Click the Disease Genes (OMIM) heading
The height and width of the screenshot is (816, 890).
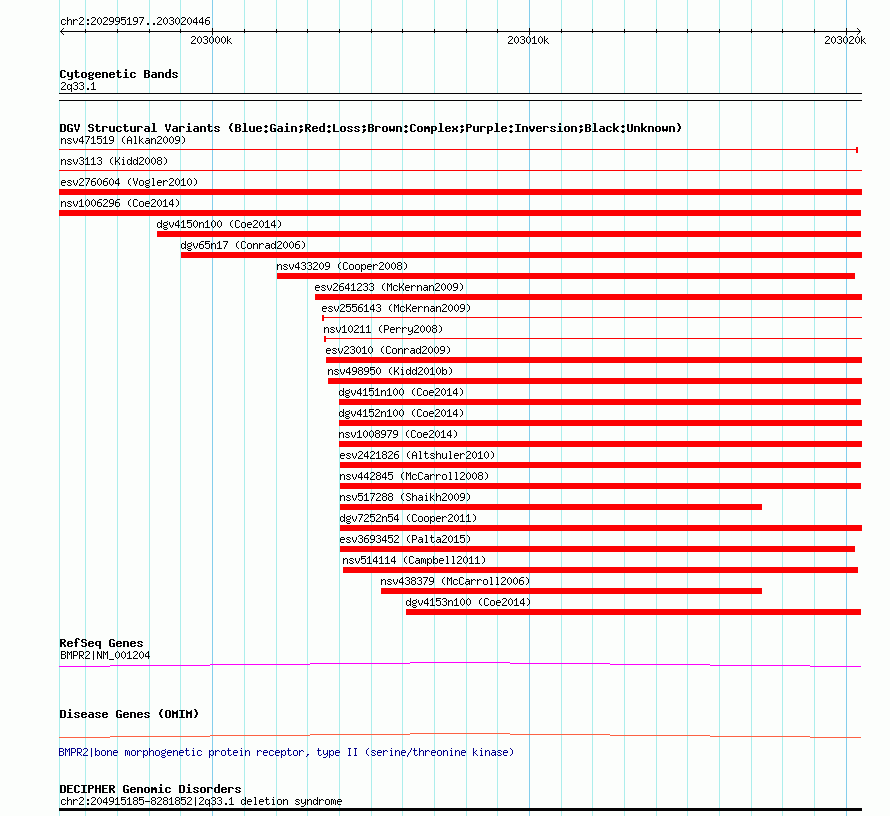pos(129,714)
